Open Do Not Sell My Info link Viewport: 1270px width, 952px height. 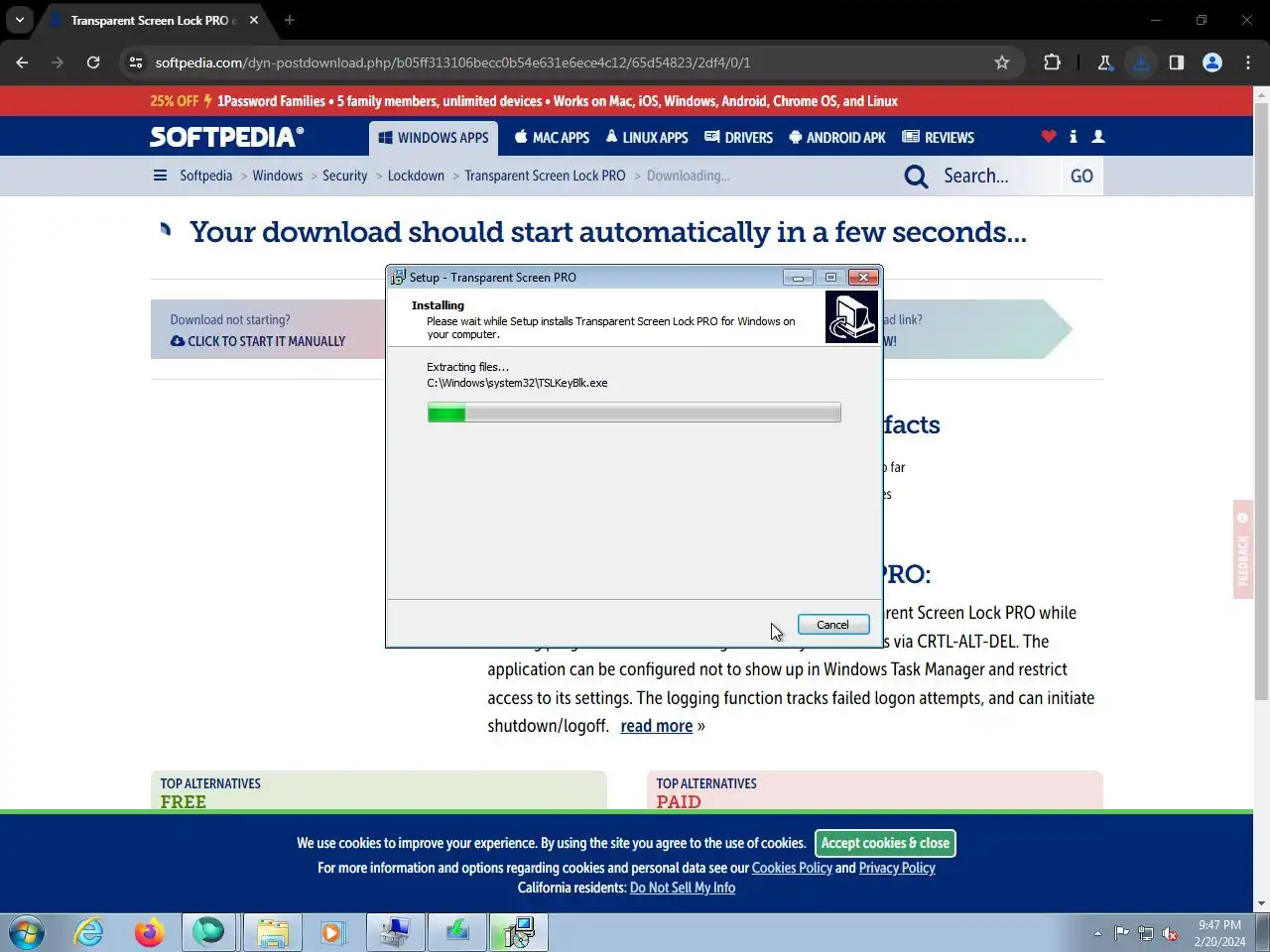coord(683,888)
